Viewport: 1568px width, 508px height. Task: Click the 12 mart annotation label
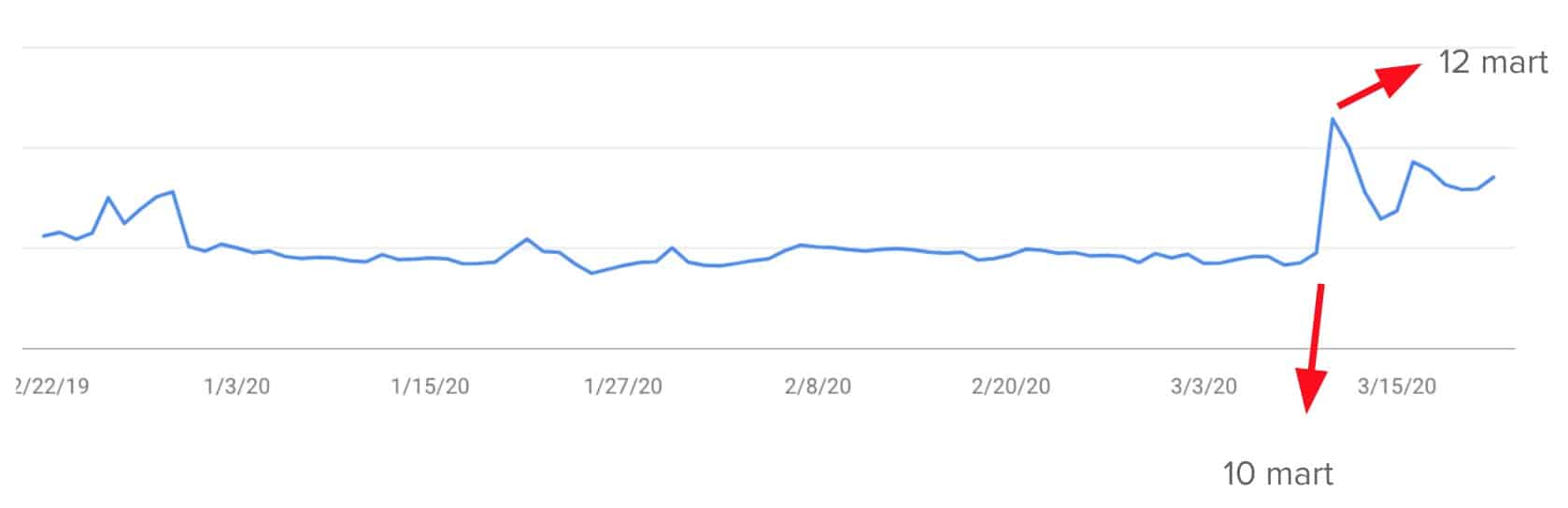pyautogui.click(x=1492, y=63)
